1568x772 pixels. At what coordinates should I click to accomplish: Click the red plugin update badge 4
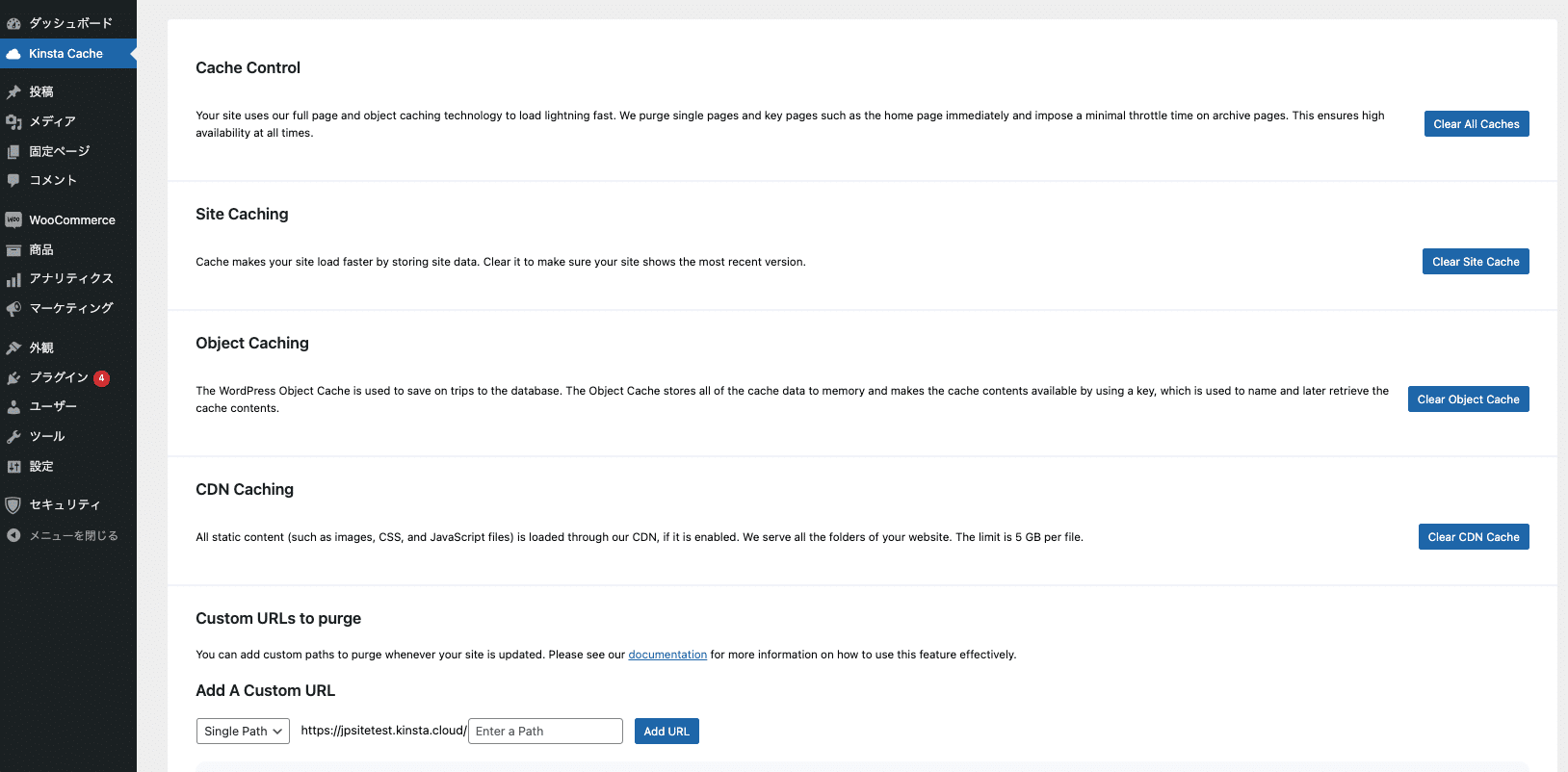tap(101, 378)
